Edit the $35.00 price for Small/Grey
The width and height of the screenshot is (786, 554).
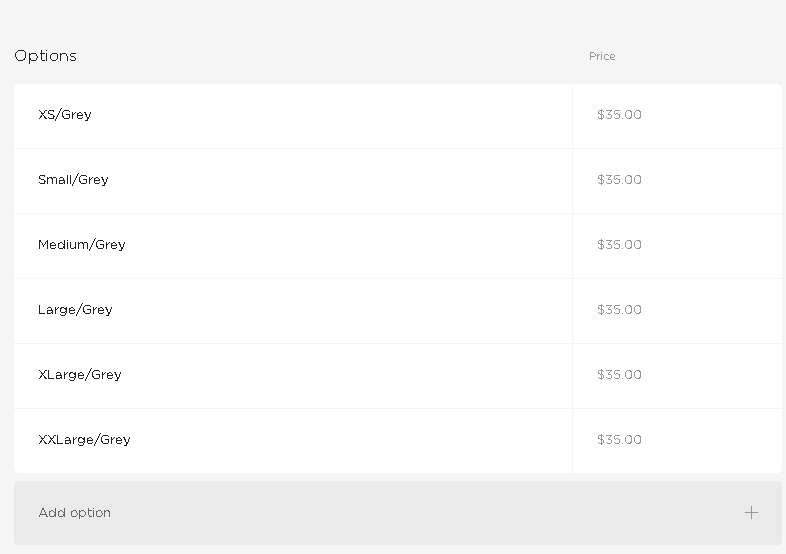click(677, 181)
